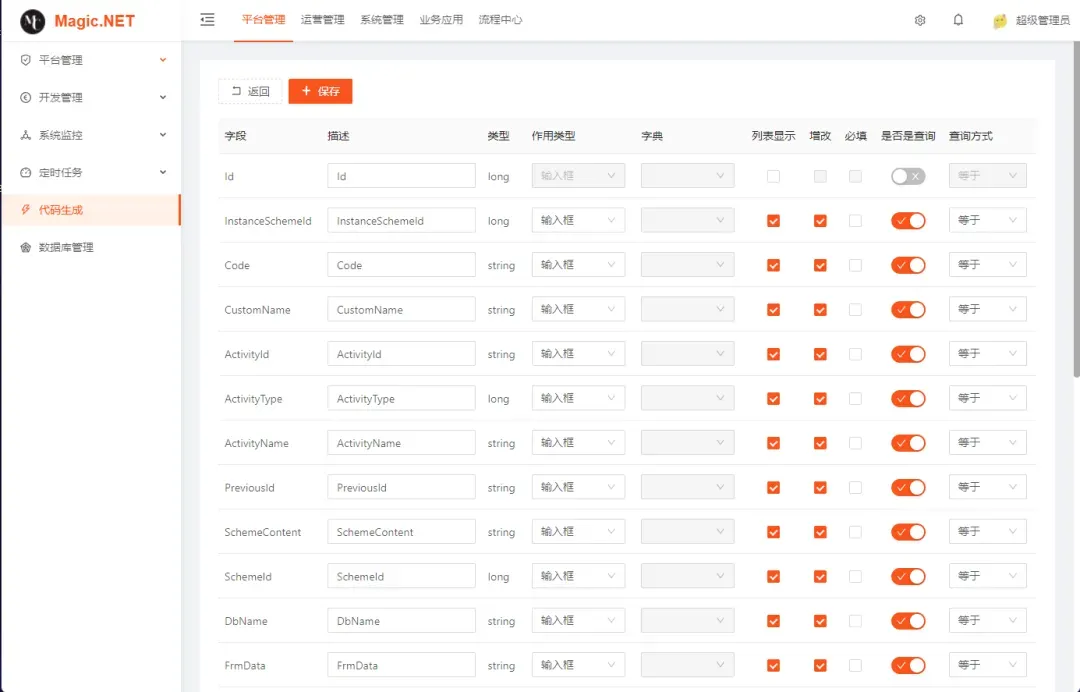Expand the 定时任务 sidebar menu chevron
The image size is (1080, 692).
pos(163,172)
